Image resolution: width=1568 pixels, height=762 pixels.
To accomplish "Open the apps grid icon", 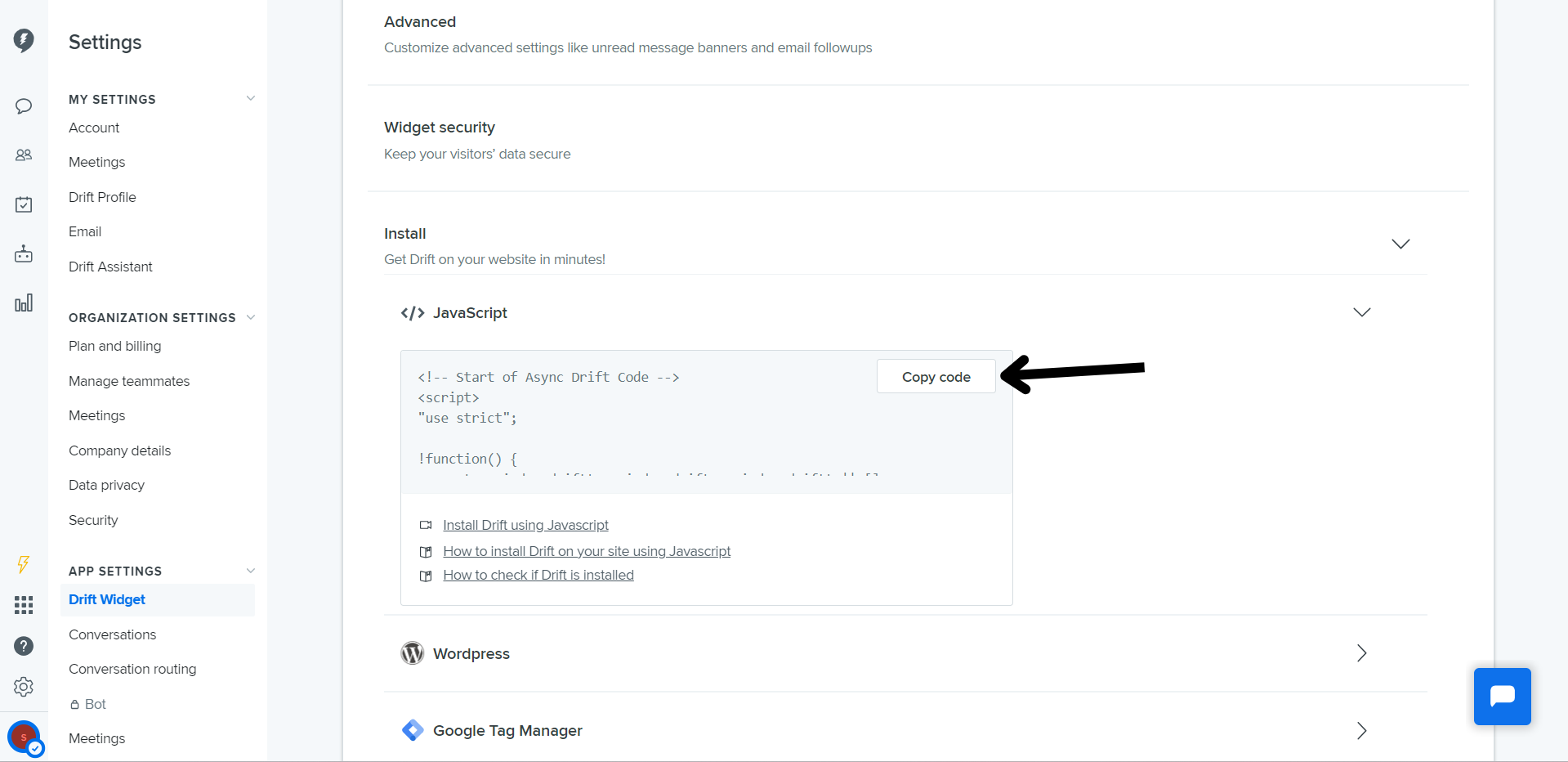I will point(24,605).
